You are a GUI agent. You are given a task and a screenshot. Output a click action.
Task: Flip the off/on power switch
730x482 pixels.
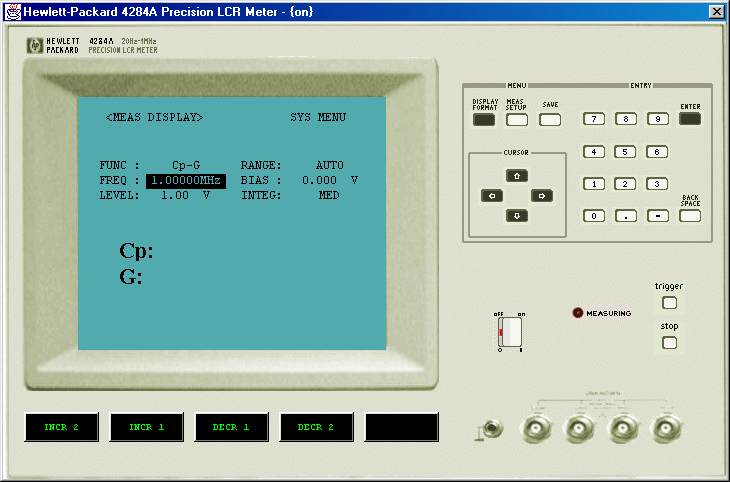click(x=510, y=332)
